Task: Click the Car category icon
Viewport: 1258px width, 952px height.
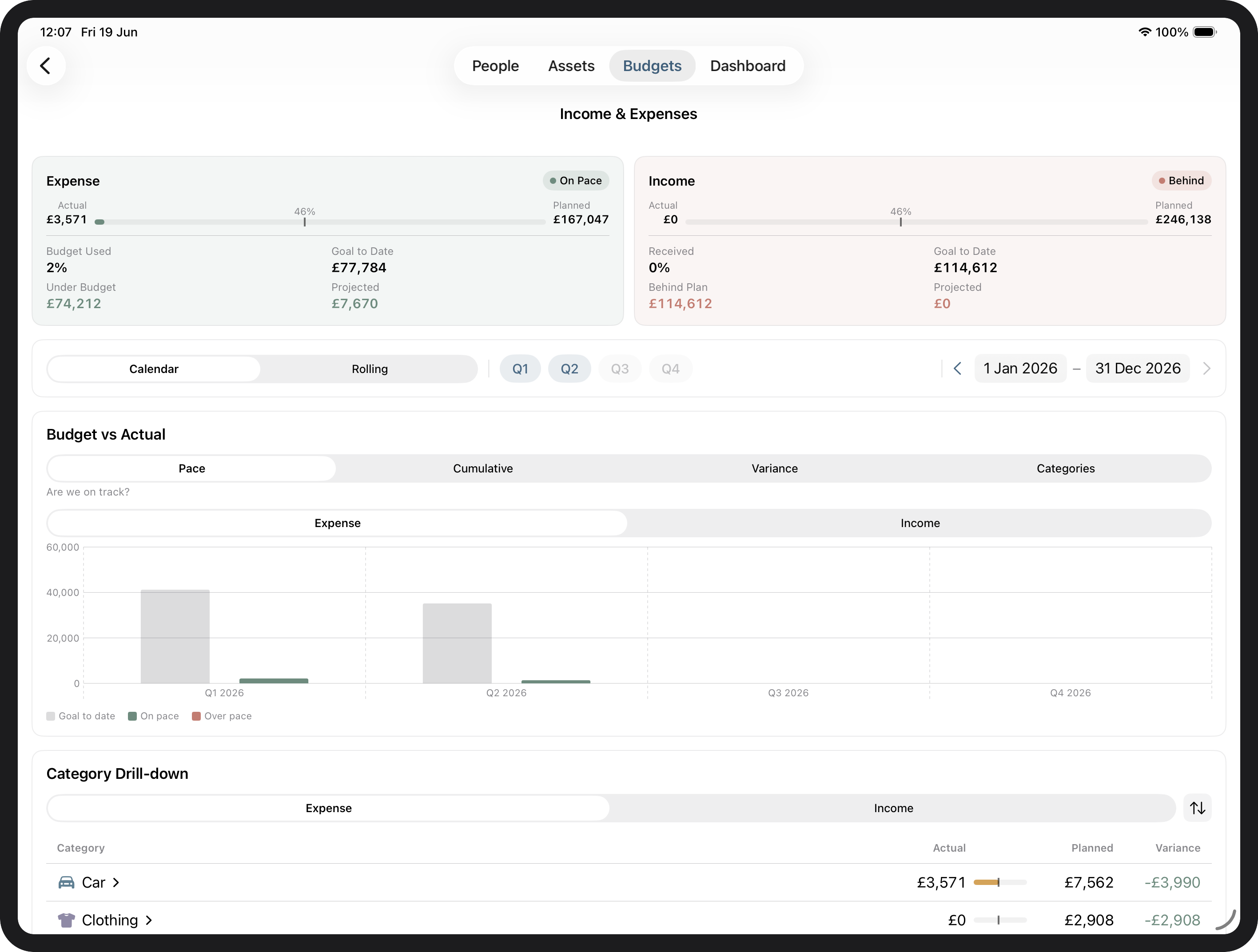Action: (x=67, y=882)
